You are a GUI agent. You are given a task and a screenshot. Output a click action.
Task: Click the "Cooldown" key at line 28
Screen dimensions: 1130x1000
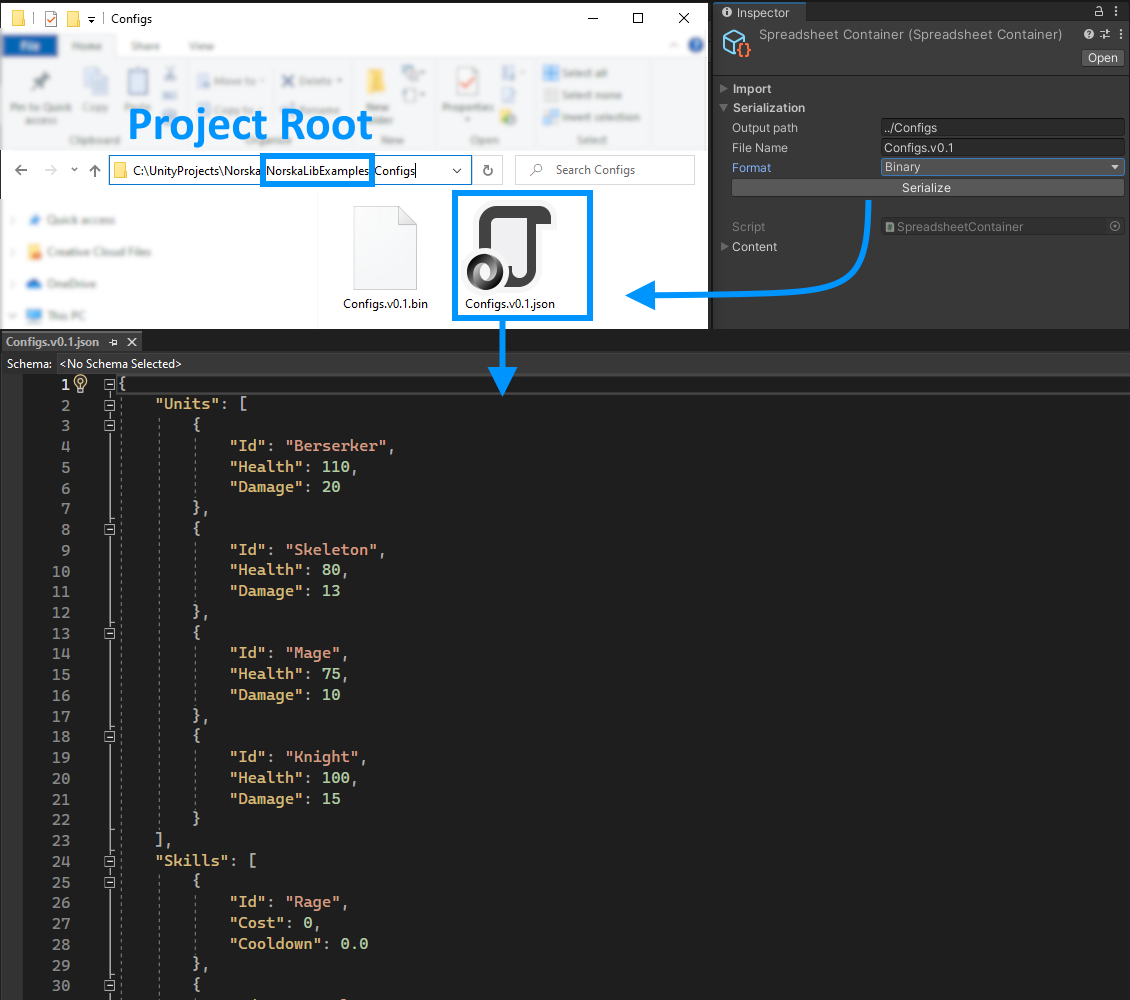click(x=275, y=944)
